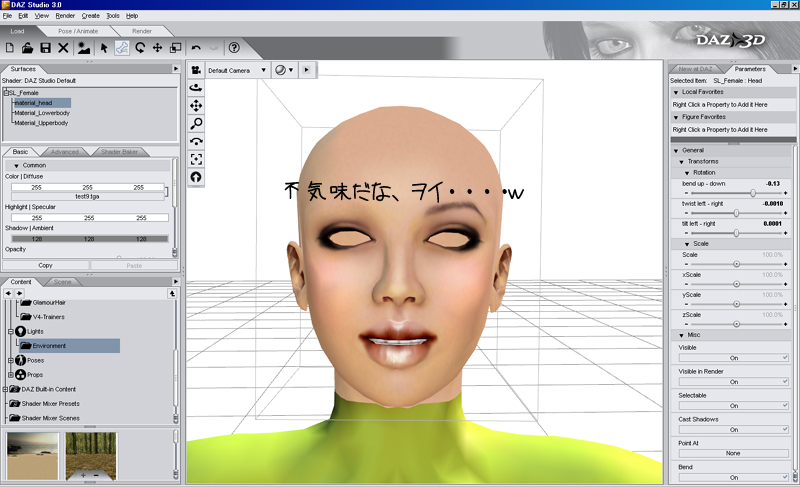Viewport: 800px width, 487px height.
Task: Use the viewport orbit camera control
Action: point(196,88)
